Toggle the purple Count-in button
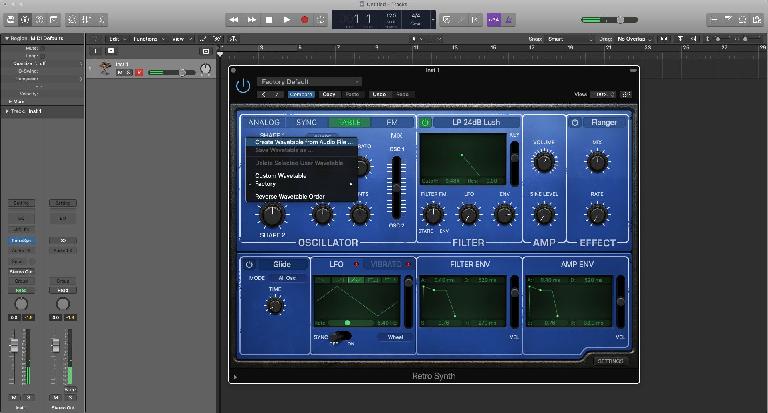 (x=494, y=20)
